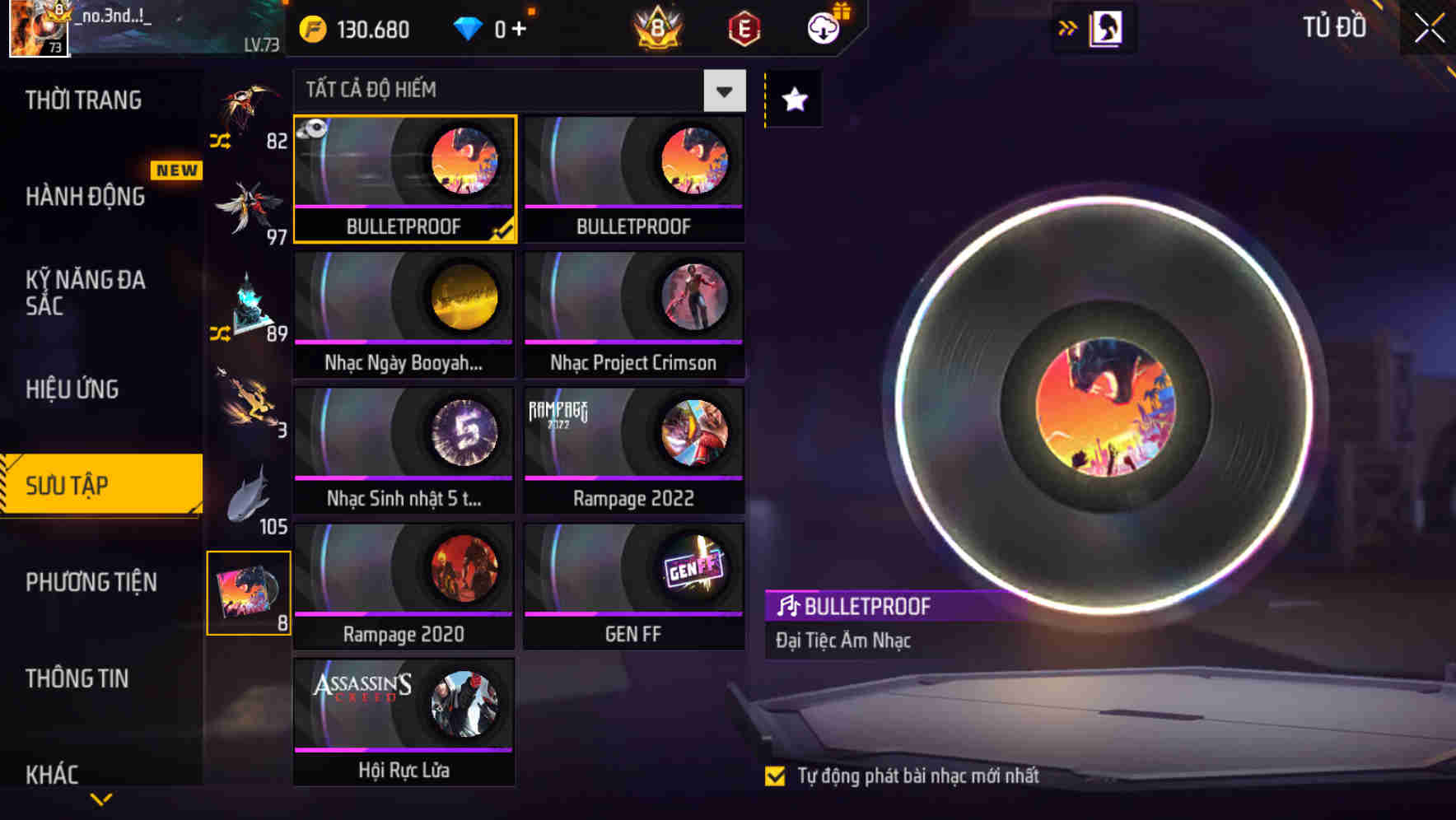Viewport: 1456px width, 820px height.
Task: Open the download center cloud icon
Action: coord(823,29)
